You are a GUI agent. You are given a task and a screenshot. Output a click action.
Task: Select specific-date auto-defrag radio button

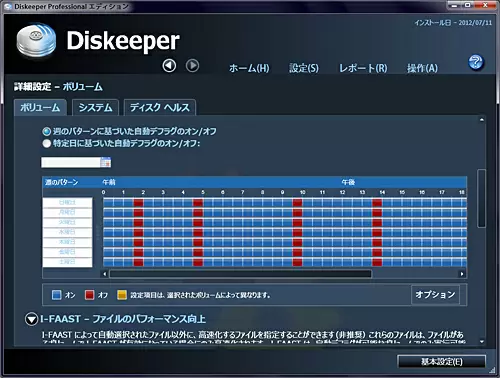(47, 143)
